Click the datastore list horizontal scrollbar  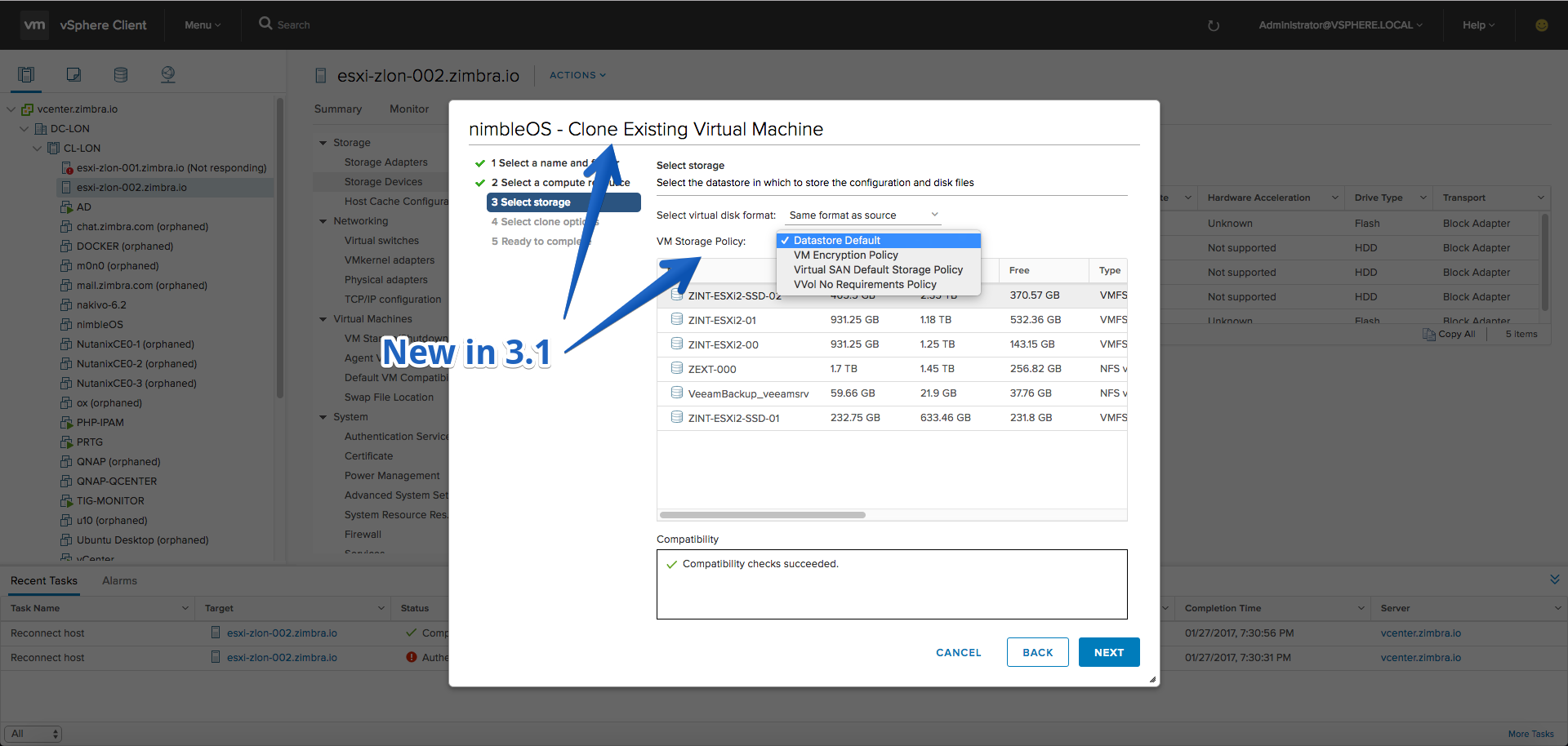pyautogui.click(x=763, y=515)
